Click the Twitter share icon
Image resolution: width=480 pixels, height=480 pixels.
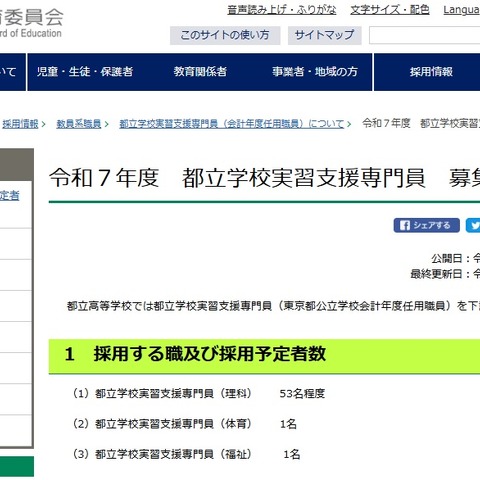click(x=473, y=225)
